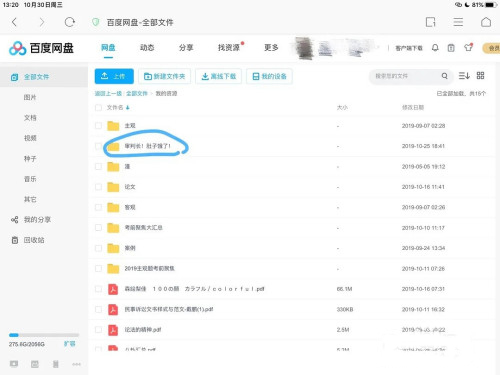Click the PDF icon for colorful.pdf
This screenshot has height=375, width=500.
(x=113, y=289)
